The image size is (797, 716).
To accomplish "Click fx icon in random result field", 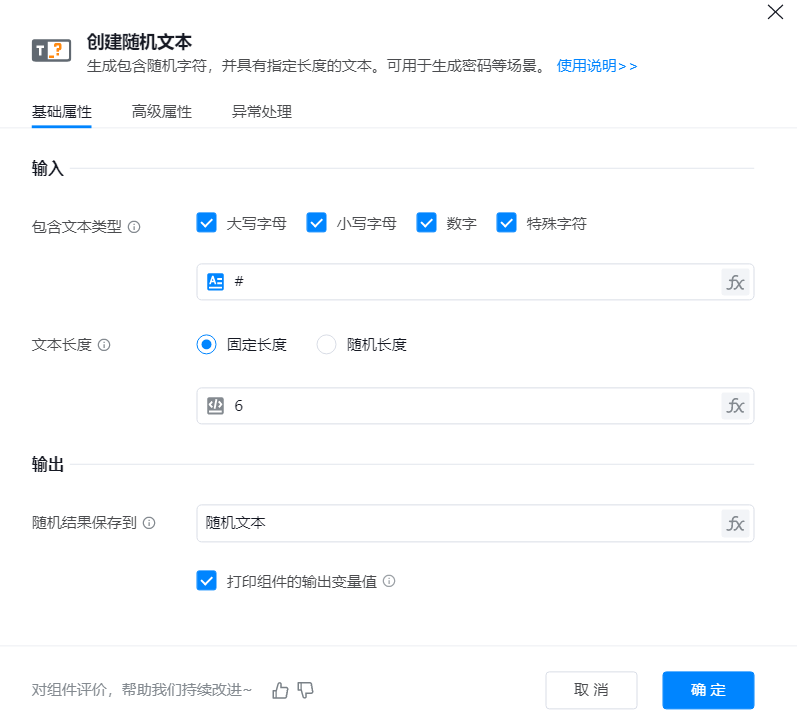I will tap(735, 523).
